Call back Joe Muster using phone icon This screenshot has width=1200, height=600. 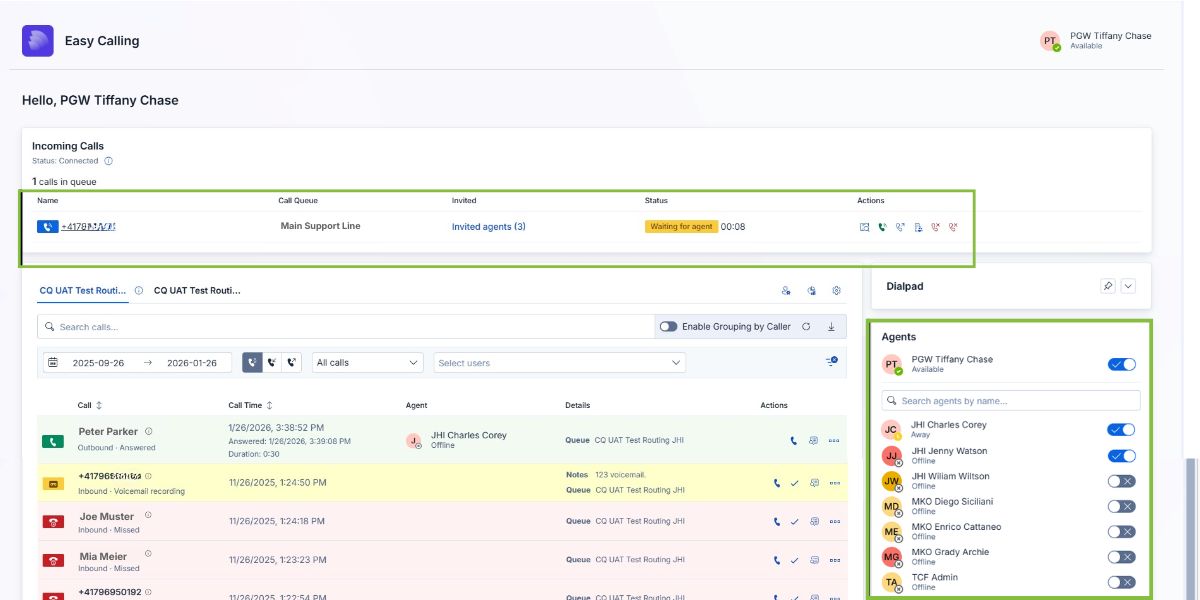coord(775,521)
